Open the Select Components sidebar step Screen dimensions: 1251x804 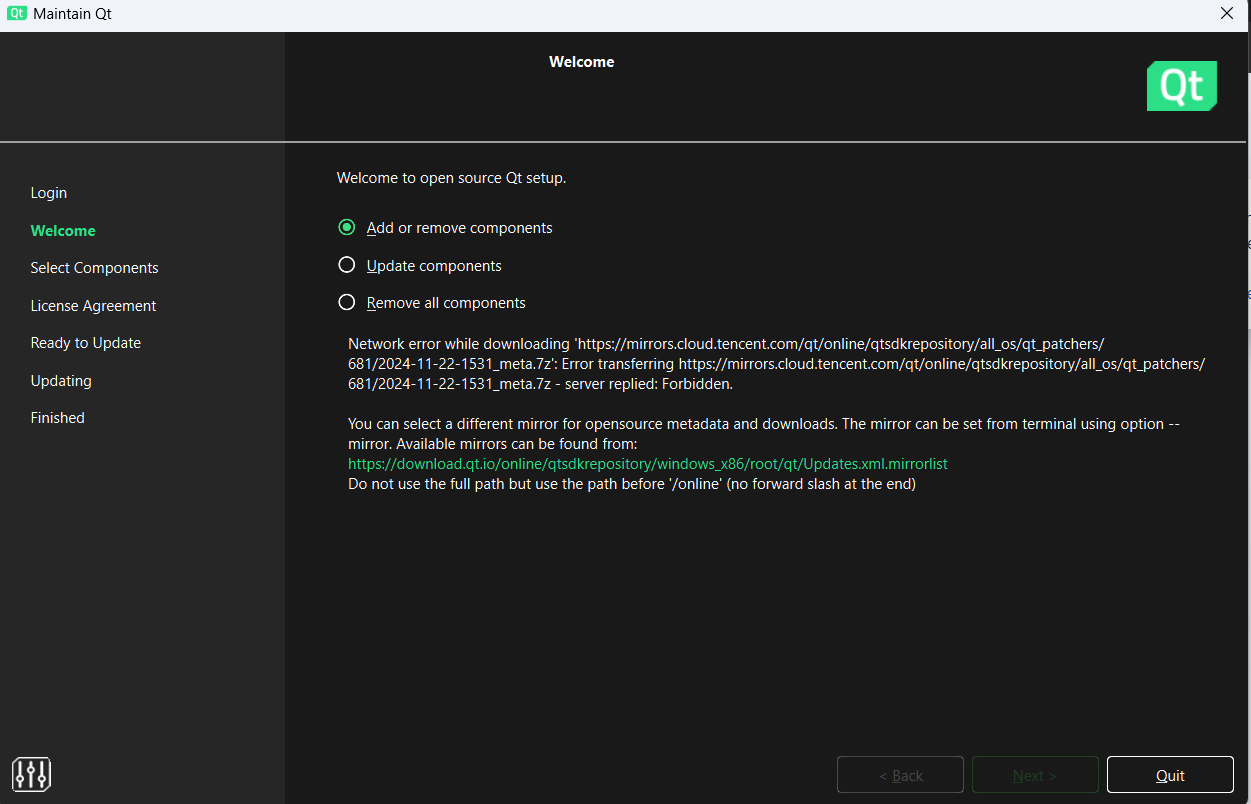(x=94, y=268)
